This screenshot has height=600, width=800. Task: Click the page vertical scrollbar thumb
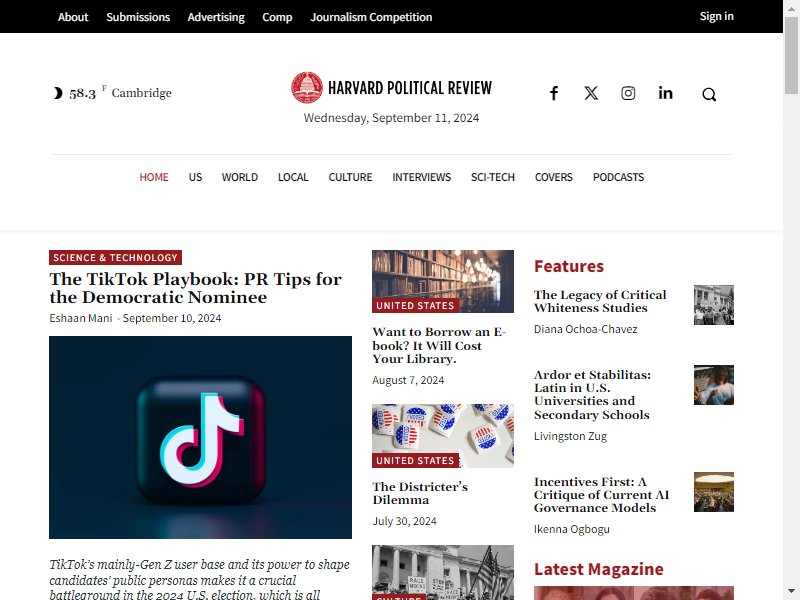(x=791, y=56)
